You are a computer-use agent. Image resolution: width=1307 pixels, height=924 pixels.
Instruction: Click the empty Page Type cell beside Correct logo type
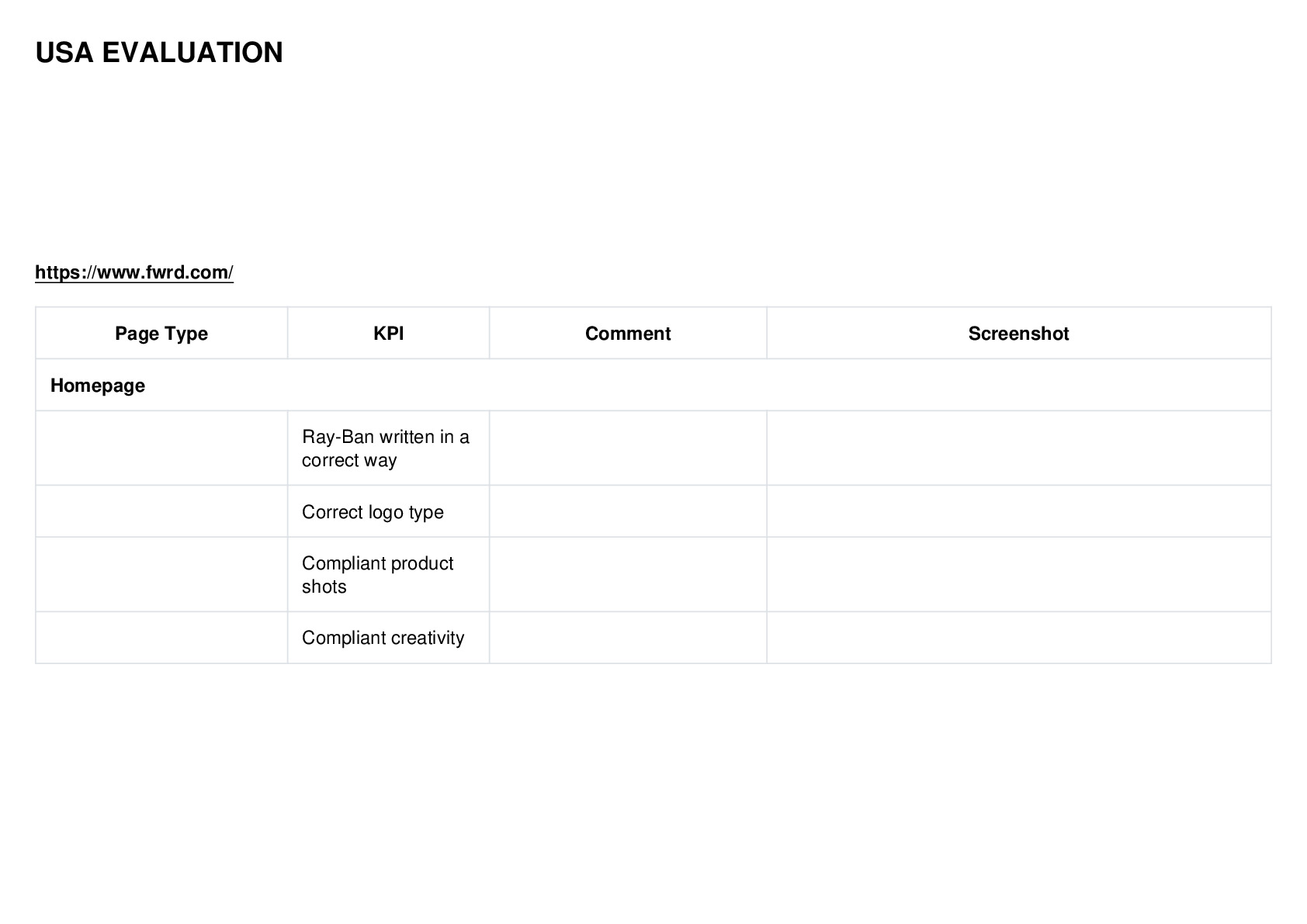click(x=161, y=511)
